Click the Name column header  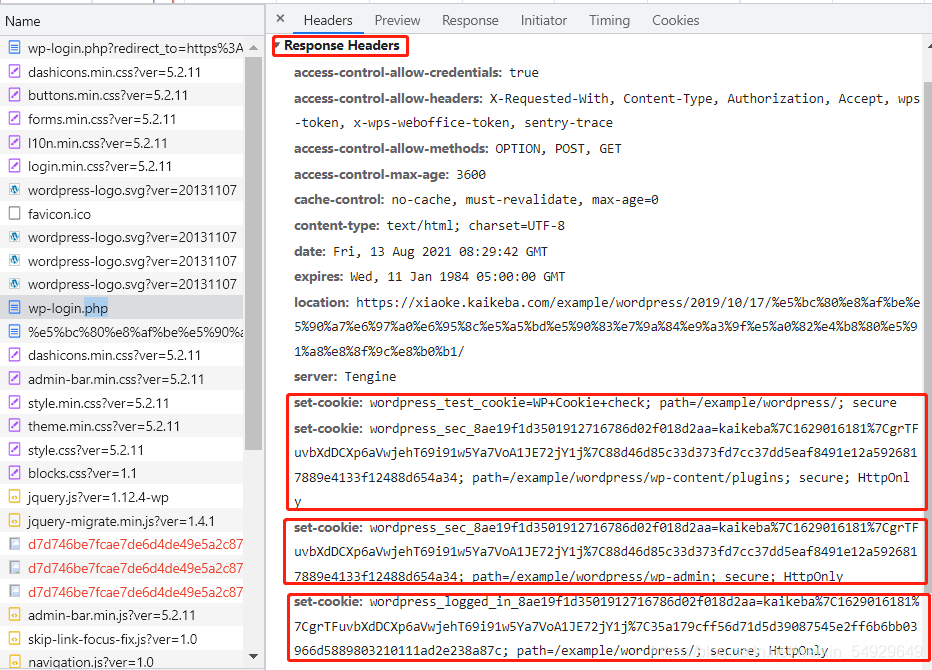23,21
